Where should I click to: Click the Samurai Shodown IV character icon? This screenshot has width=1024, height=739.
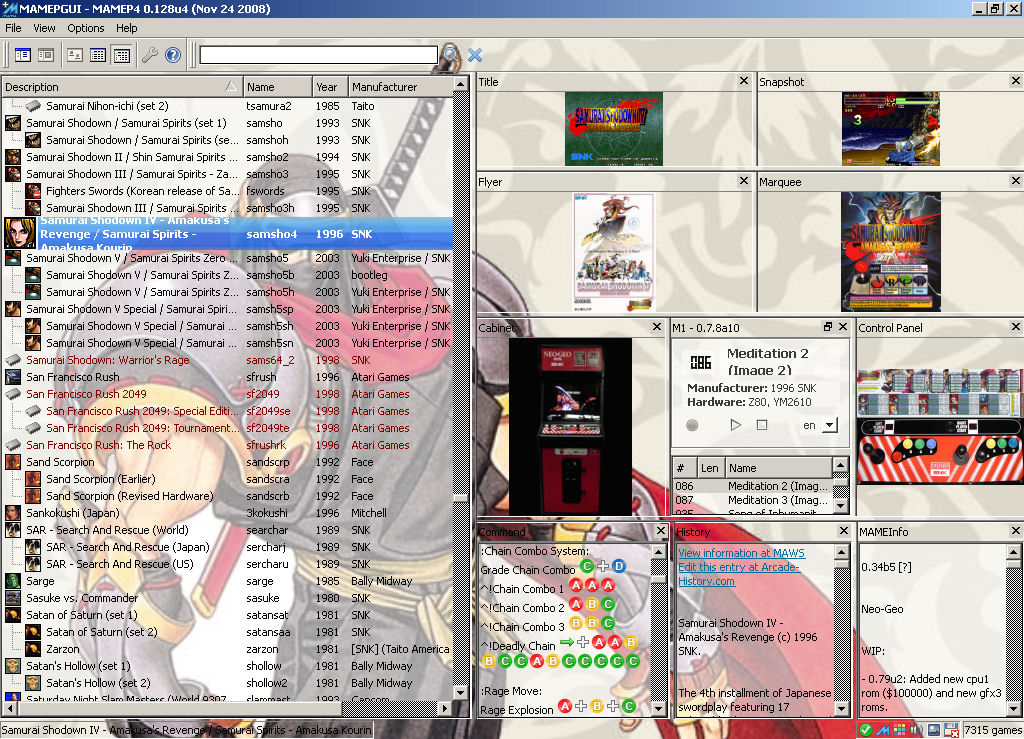[20, 233]
